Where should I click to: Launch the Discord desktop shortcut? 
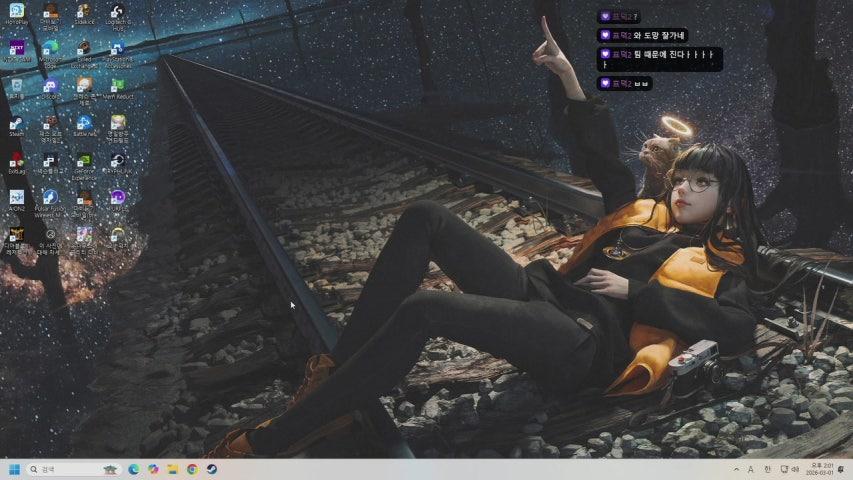coord(50,89)
